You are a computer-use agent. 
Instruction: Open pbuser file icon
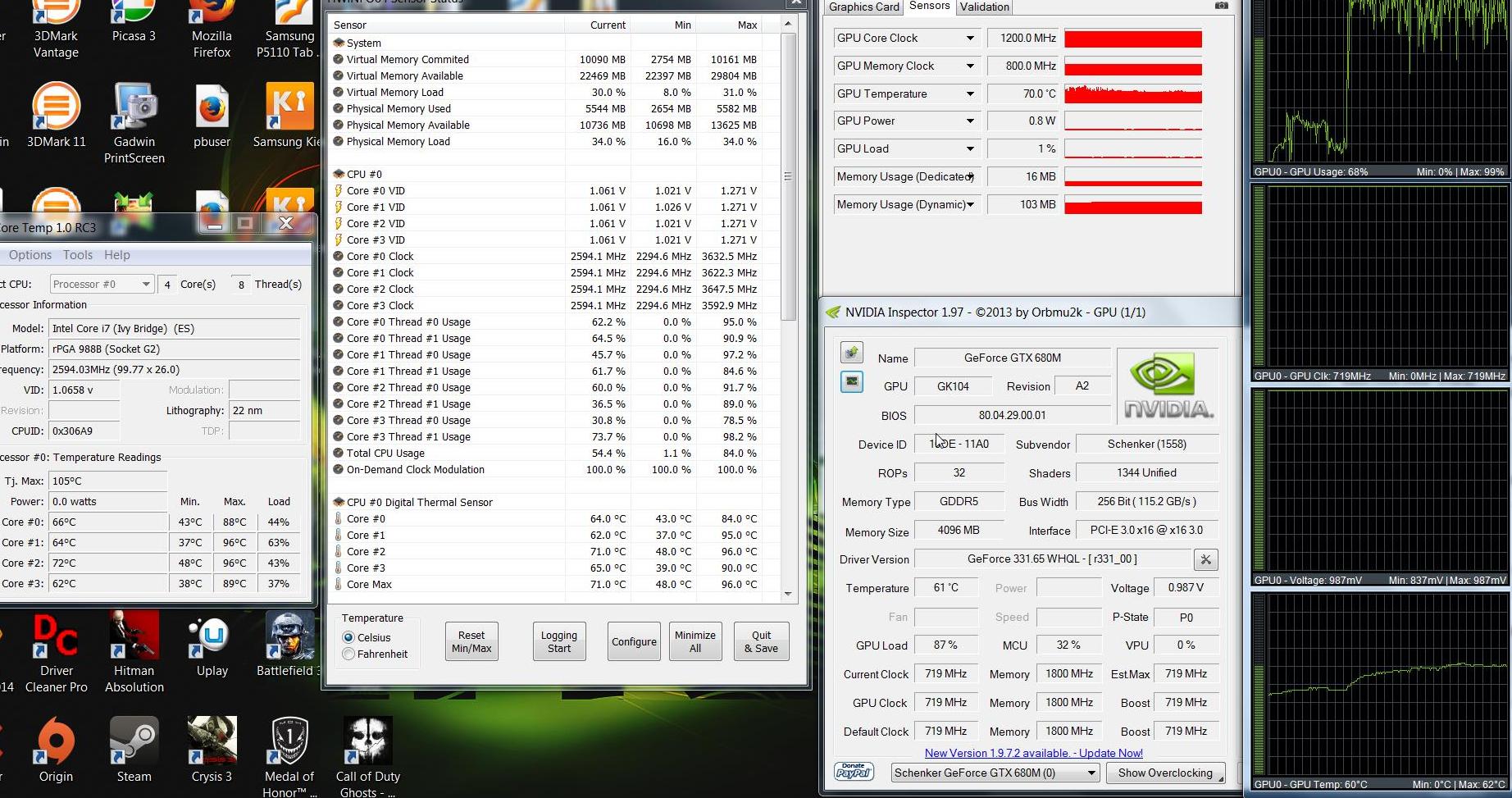coord(212,116)
